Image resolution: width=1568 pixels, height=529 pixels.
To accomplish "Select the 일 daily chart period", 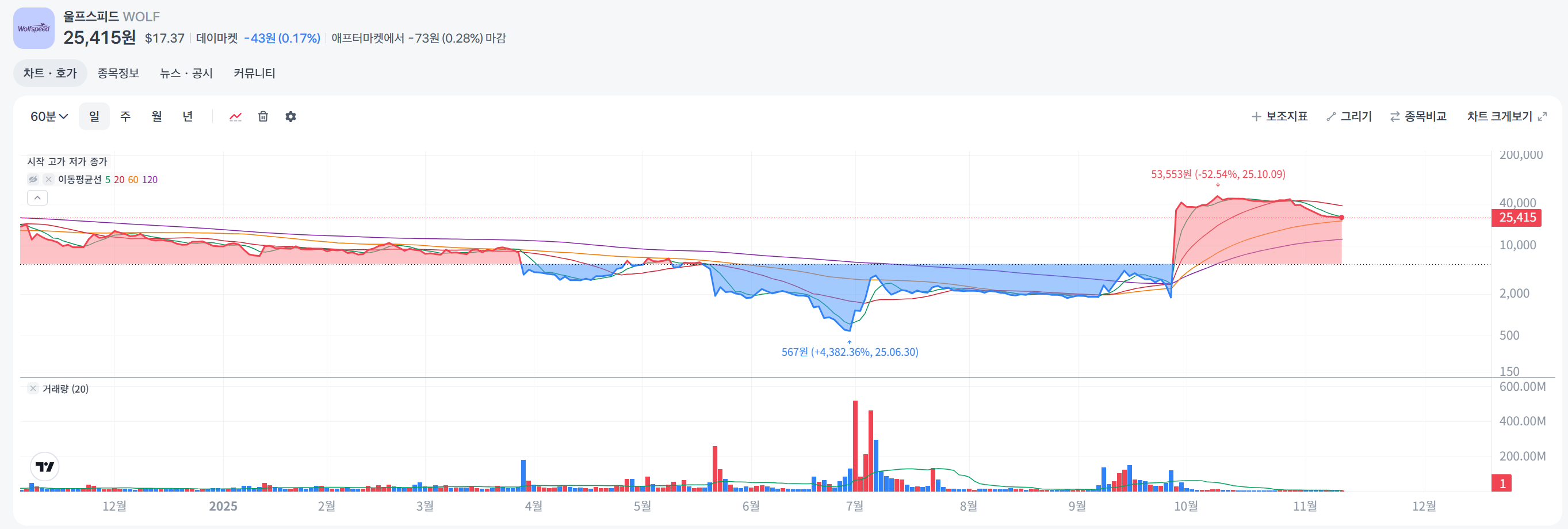I will tap(94, 116).
